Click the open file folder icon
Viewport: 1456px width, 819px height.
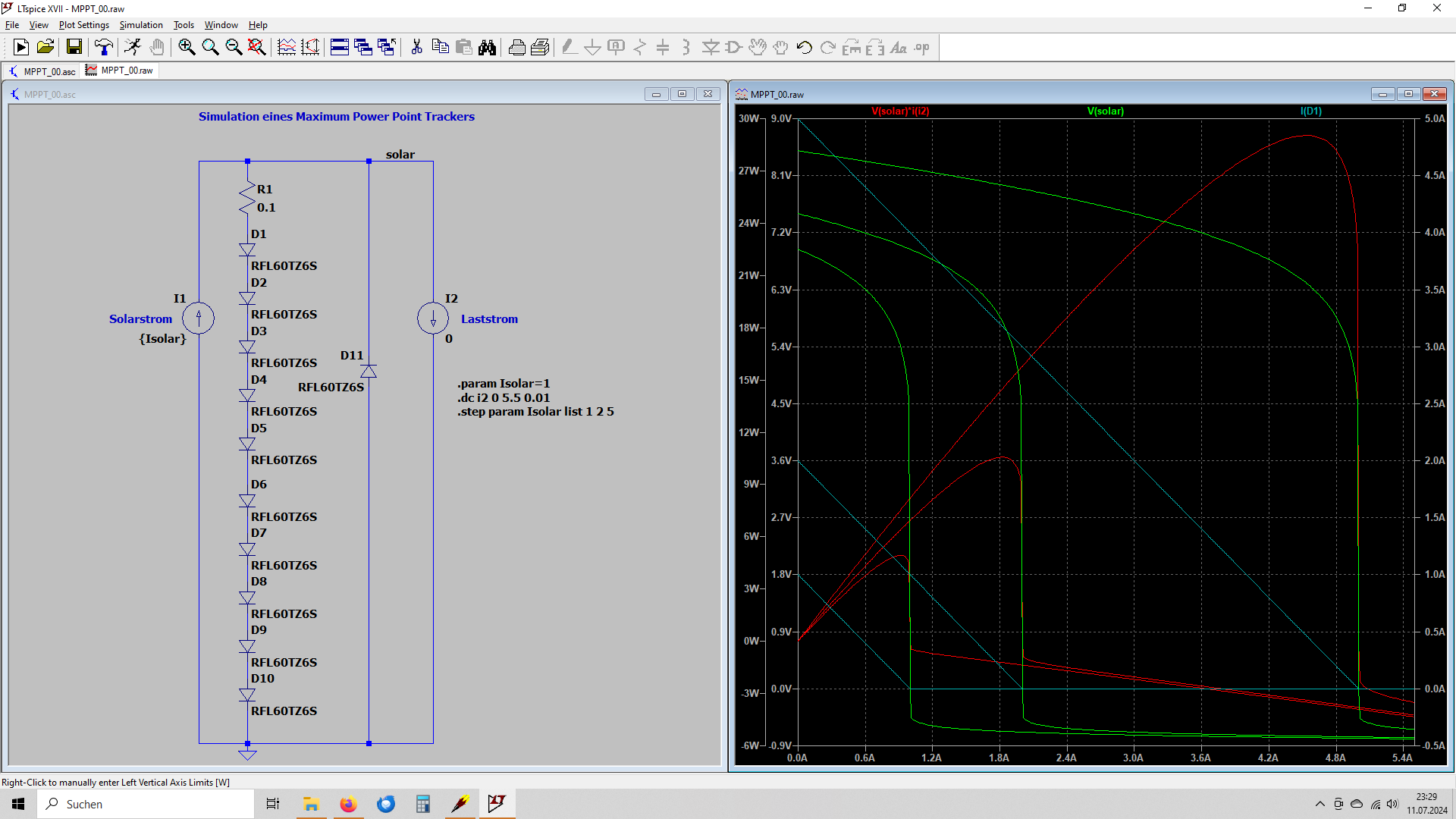pyautogui.click(x=45, y=48)
